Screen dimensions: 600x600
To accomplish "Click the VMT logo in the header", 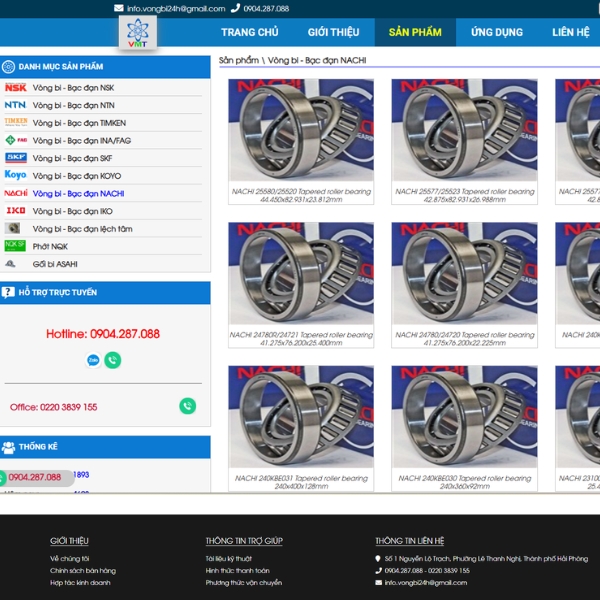I will 138,33.
